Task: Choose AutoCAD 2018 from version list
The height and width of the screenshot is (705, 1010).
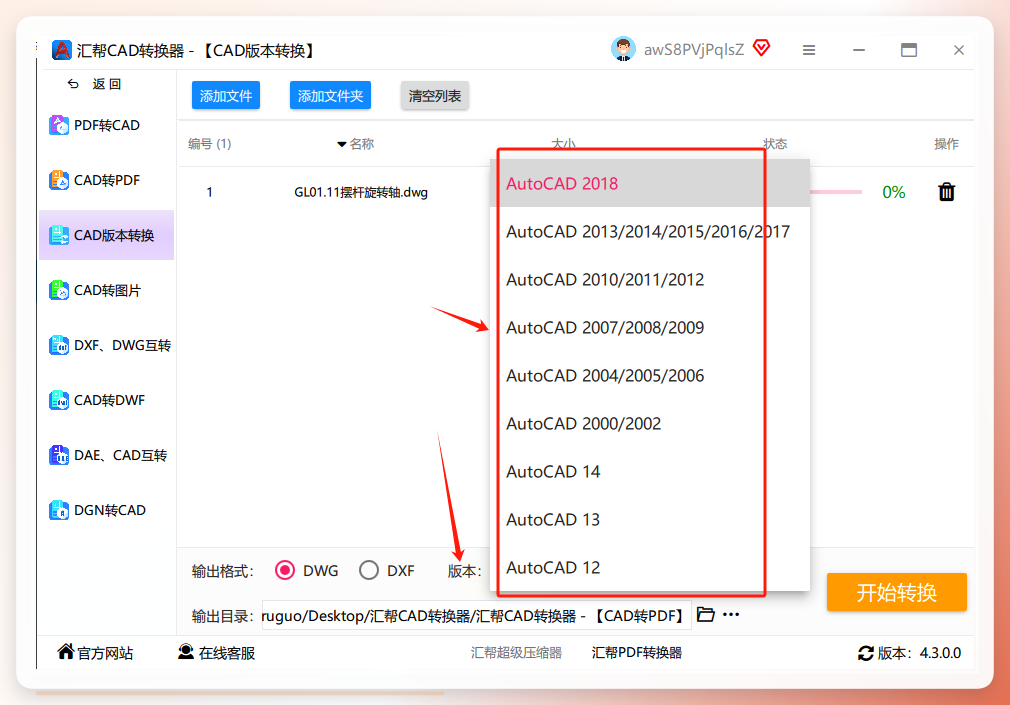Action: (x=649, y=184)
